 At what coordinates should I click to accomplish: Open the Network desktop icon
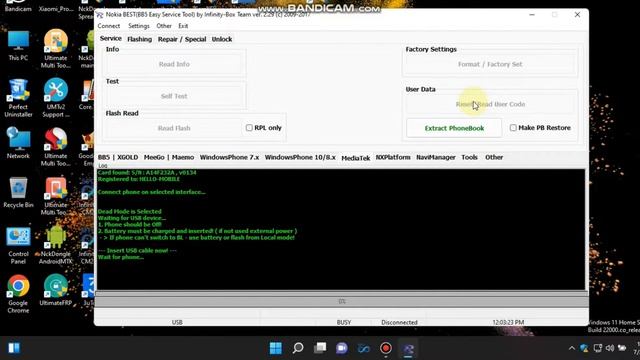[x=18, y=143]
